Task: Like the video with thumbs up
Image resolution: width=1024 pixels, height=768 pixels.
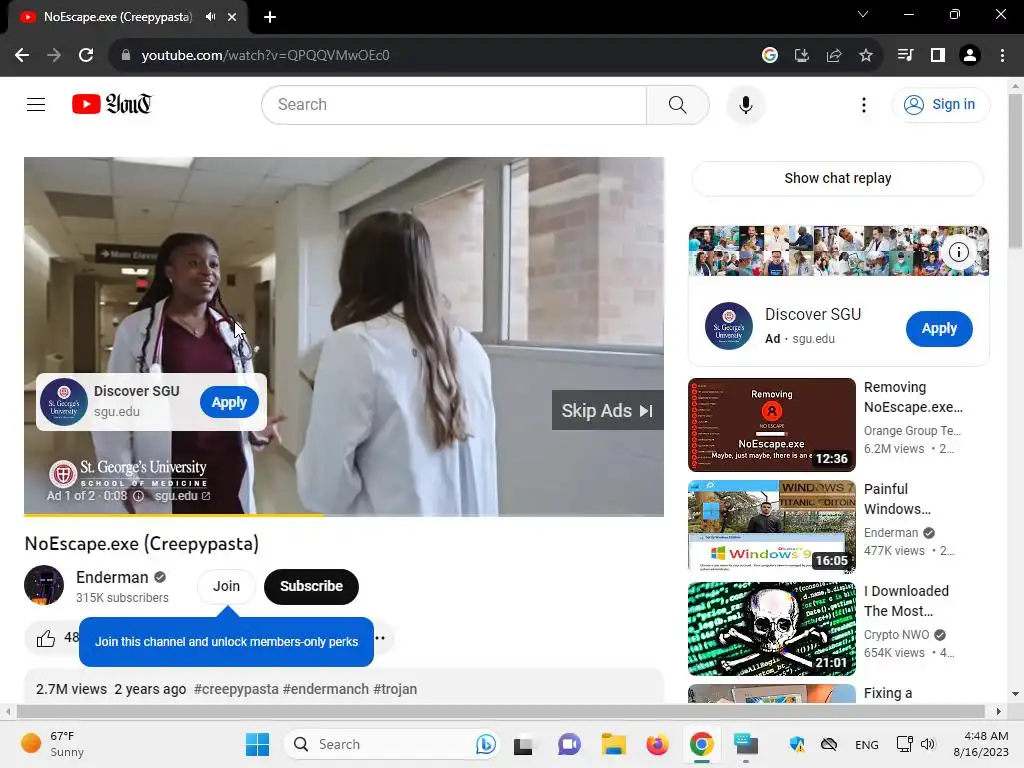Action: pos(46,638)
